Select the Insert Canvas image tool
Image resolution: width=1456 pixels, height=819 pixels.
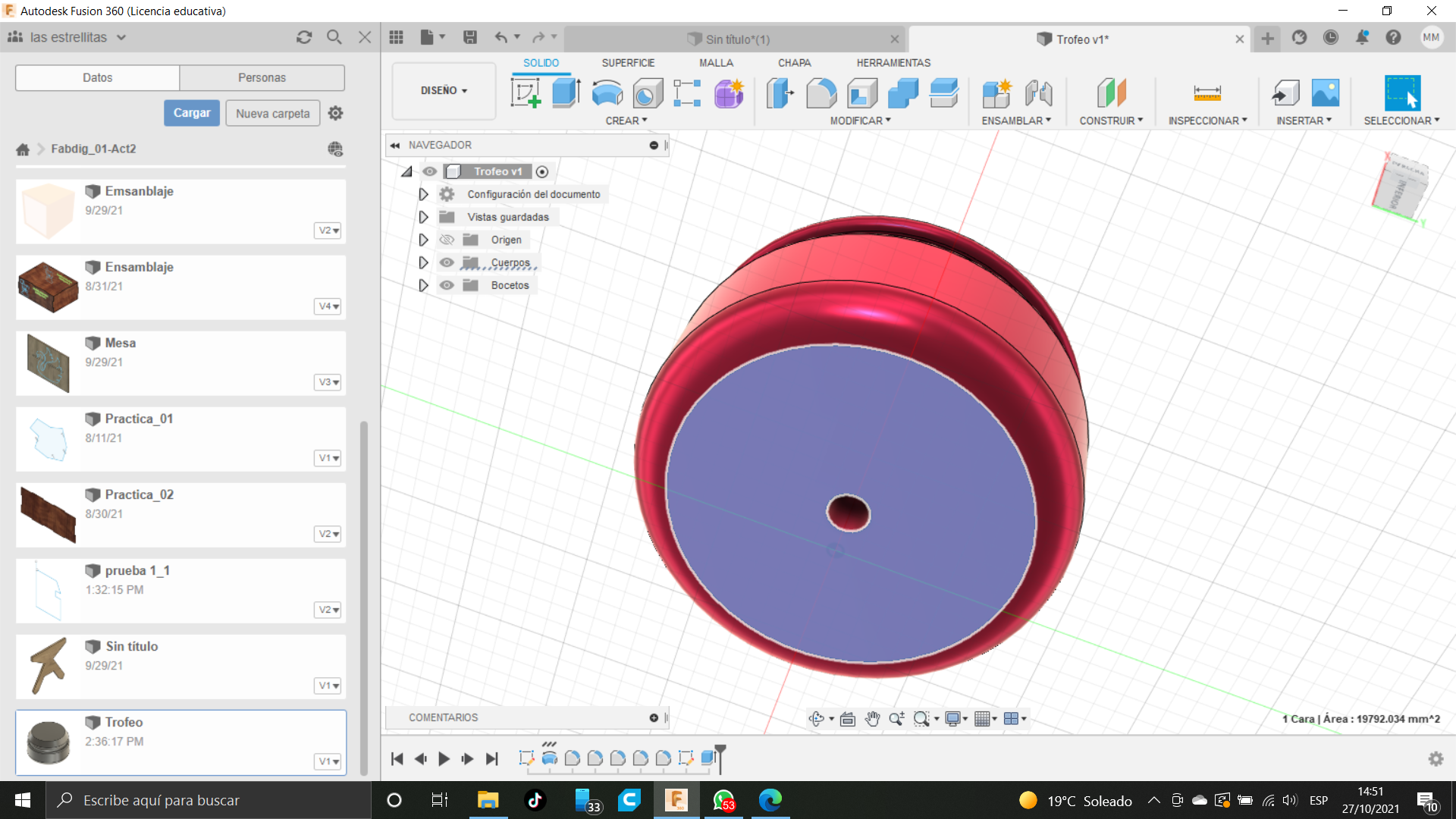click(x=1326, y=93)
